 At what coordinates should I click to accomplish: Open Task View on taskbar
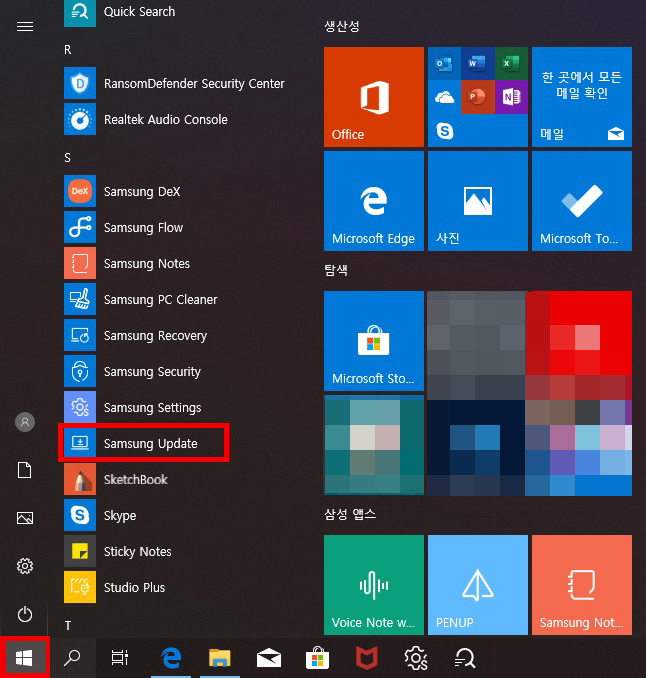[x=120, y=658]
